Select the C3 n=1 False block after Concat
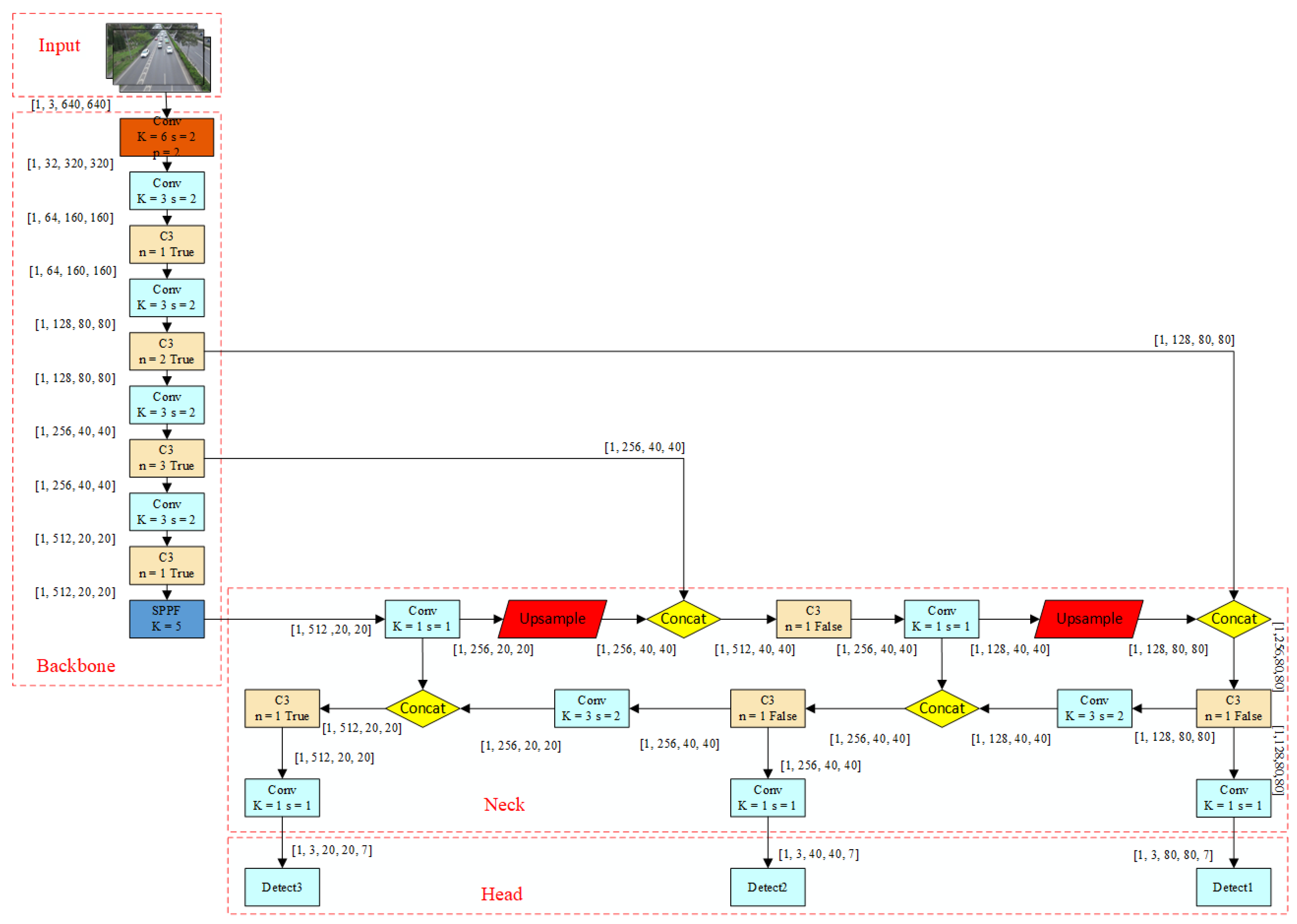Image resolution: width=1297 pixels, height=924 pixels. pos(814,619)
